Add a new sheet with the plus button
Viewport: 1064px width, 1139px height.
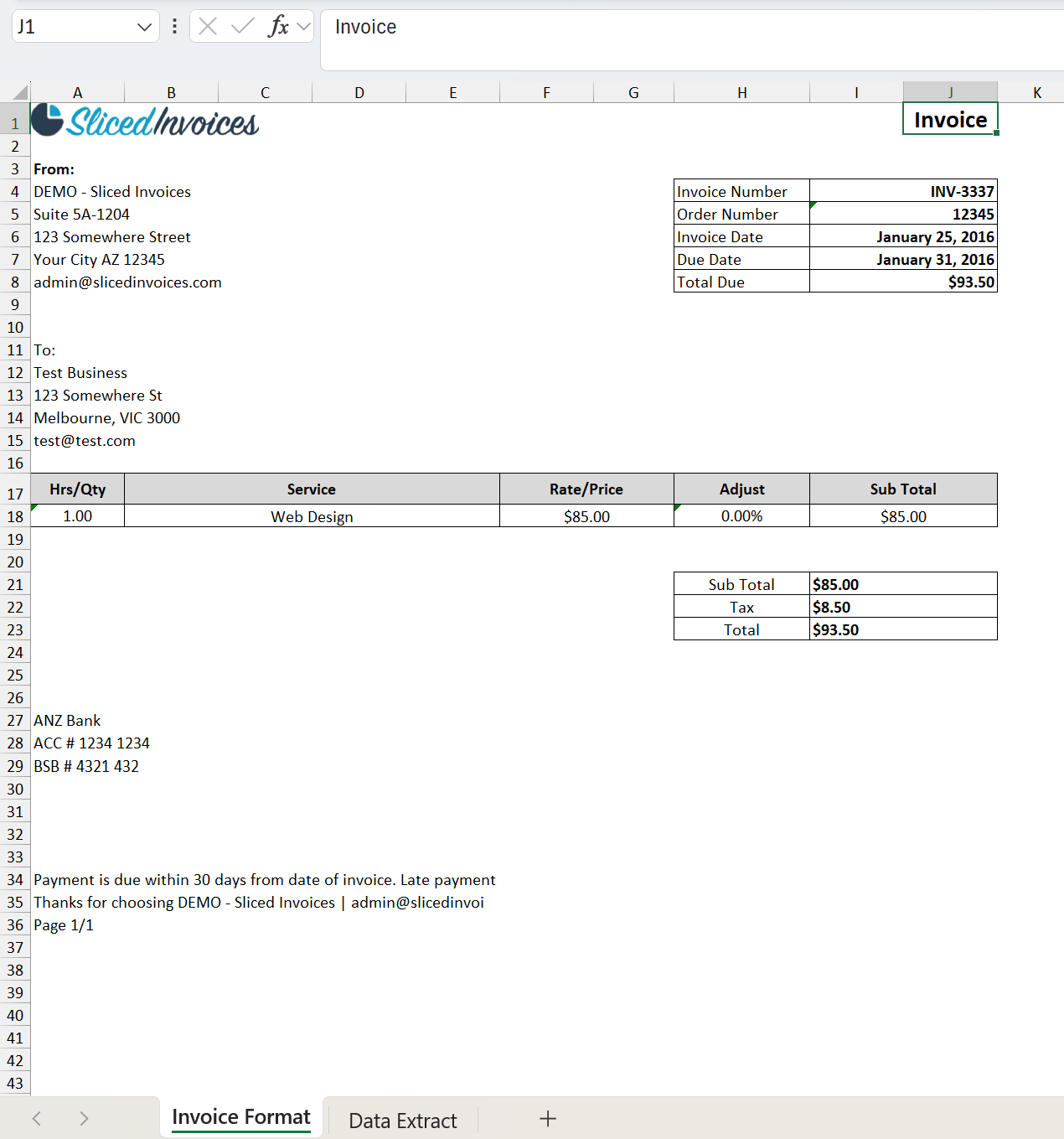pos(548,1118)
